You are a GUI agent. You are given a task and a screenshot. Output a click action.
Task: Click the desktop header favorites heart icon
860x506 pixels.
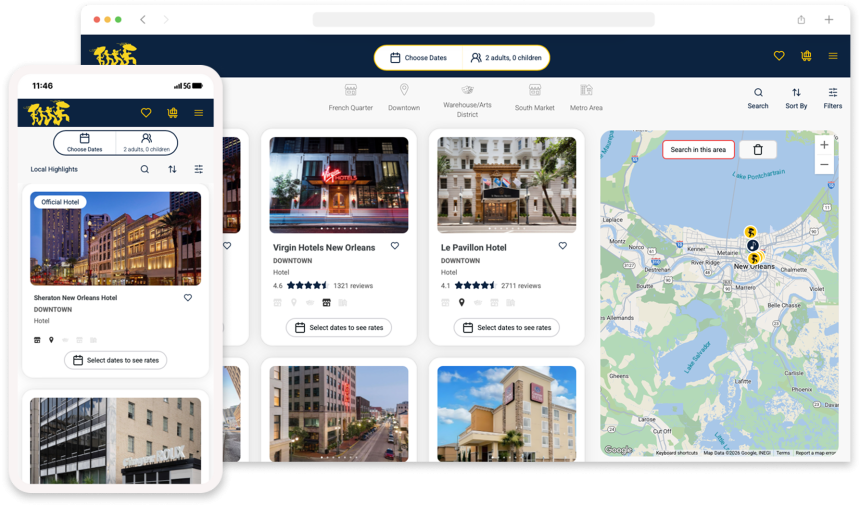(779, 56)
